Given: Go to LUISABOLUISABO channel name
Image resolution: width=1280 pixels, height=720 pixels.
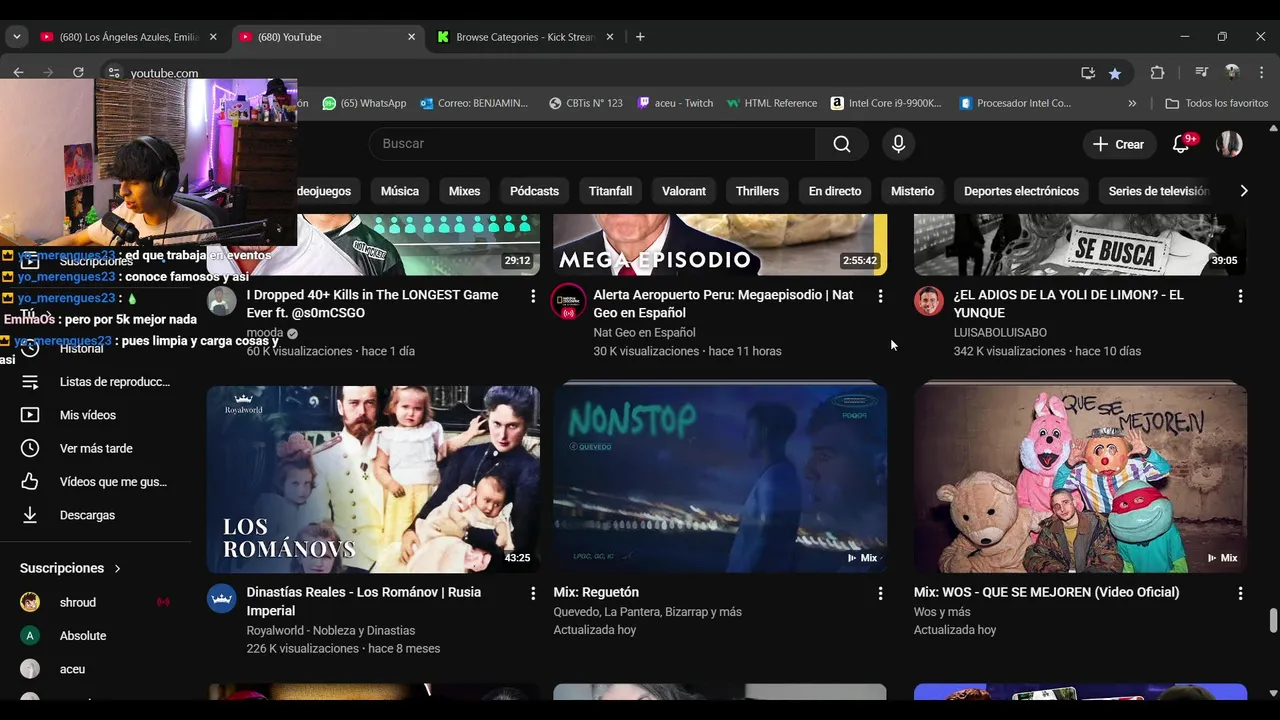Looking at the screenshot, I should (1000, 333).
